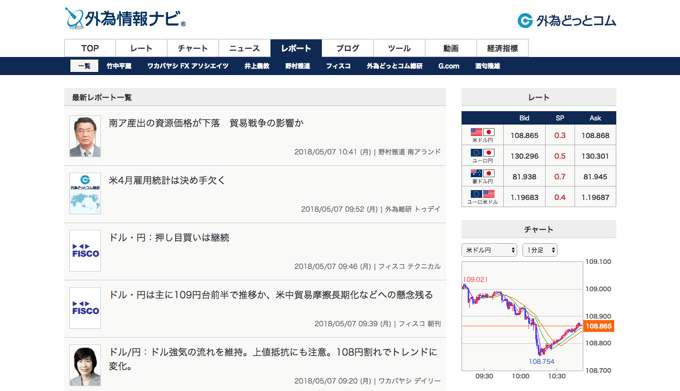Click EUR/JPY Bid value 130.296

(524, 156)
